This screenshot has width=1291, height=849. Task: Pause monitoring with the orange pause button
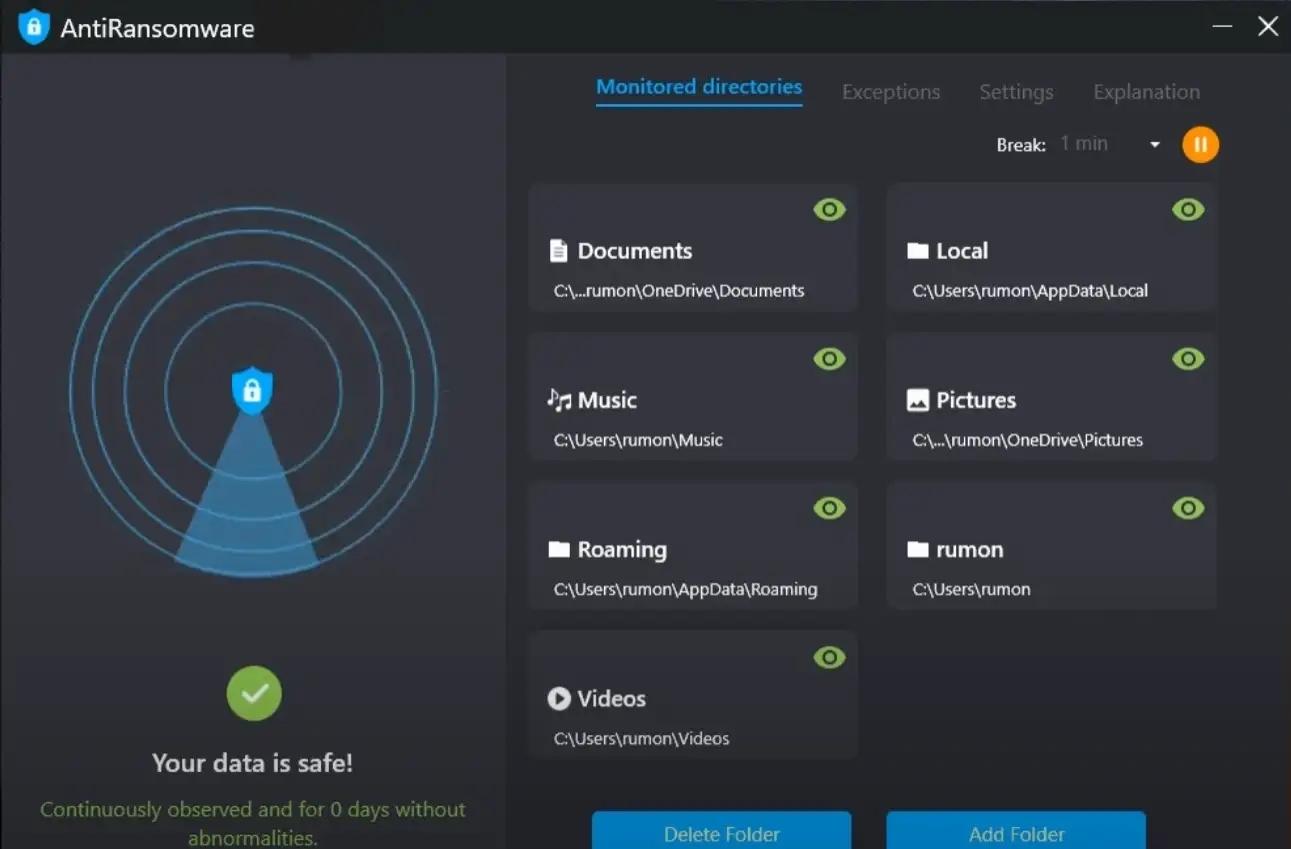[1200, 145]
